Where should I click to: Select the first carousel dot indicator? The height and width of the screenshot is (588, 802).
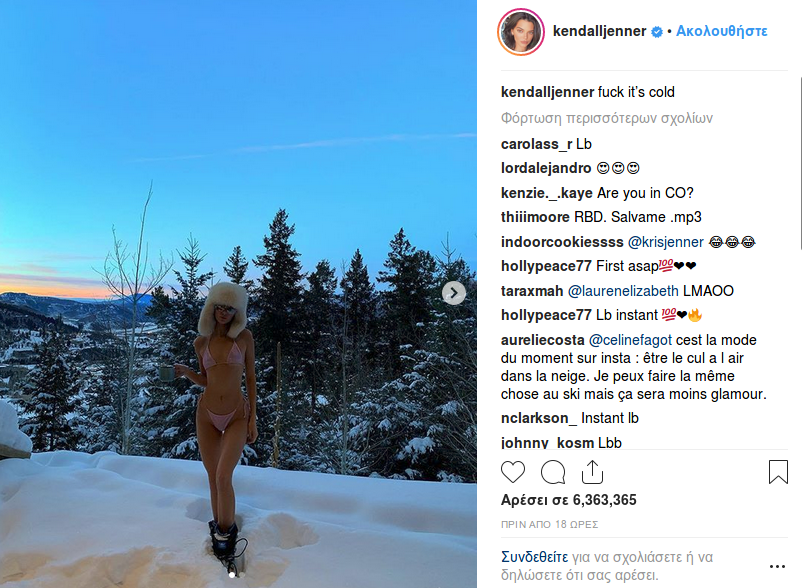pyautogui.click(x=232, y=575)
